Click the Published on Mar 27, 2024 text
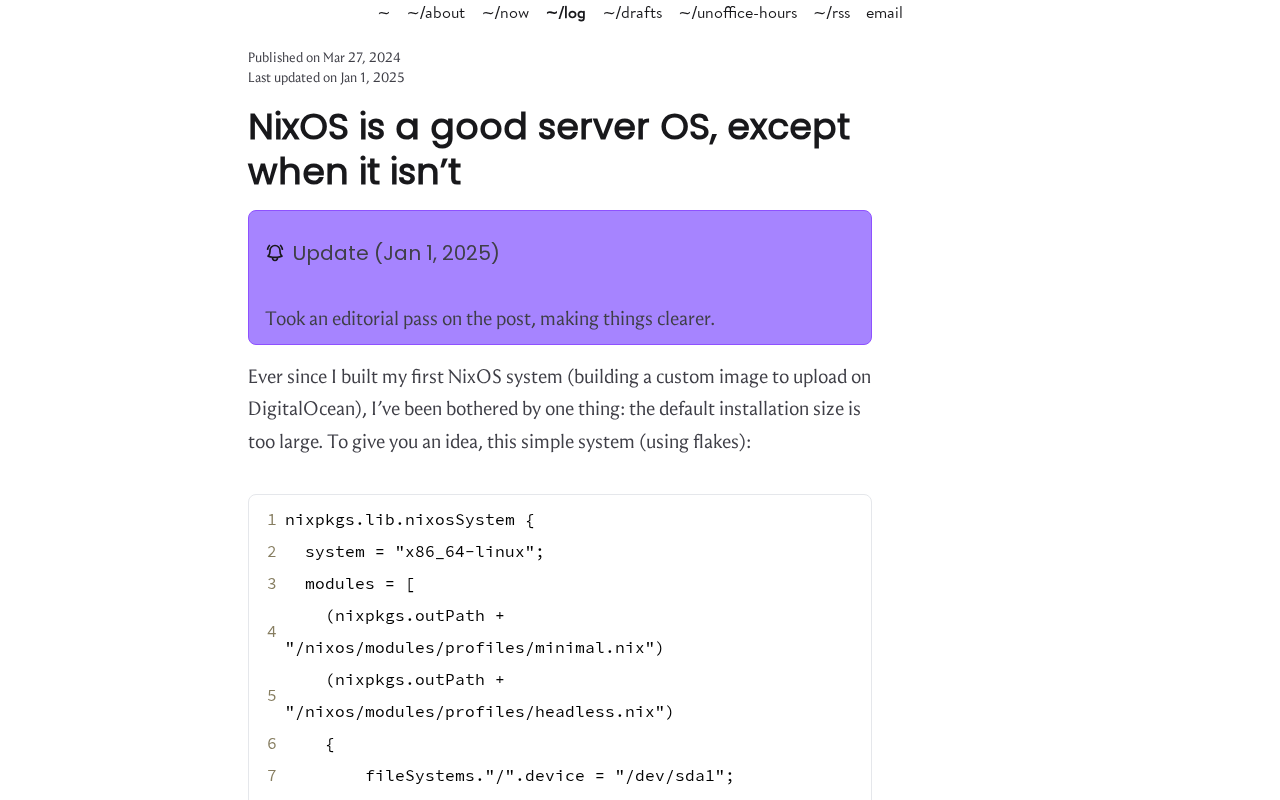The height and width of the screenshot is (800, 1280). [x=324, y=56]
